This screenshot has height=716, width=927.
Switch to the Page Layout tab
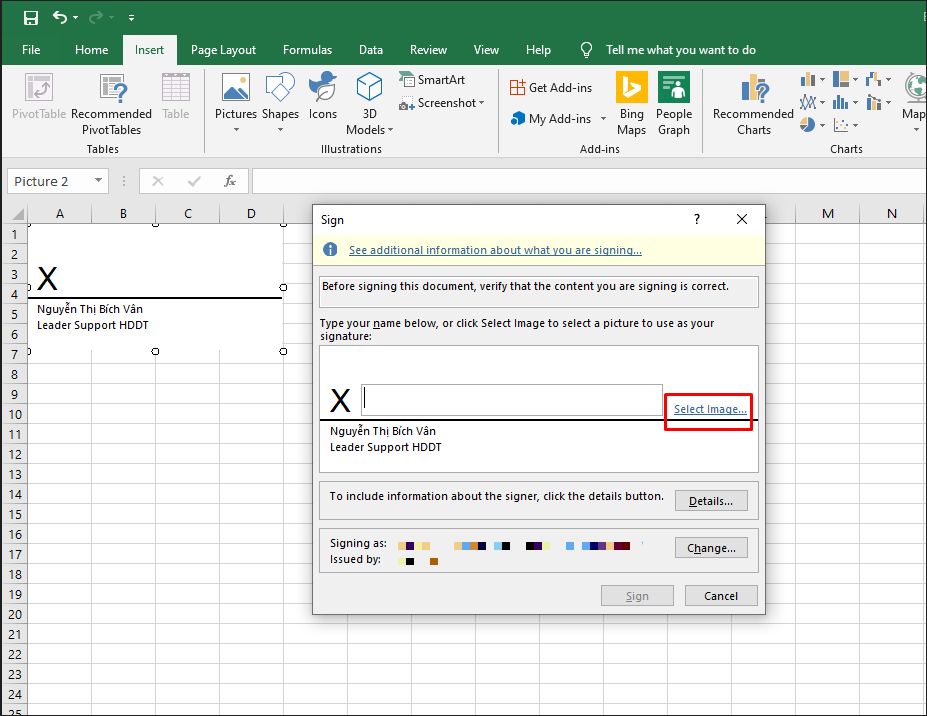[223, 50]
